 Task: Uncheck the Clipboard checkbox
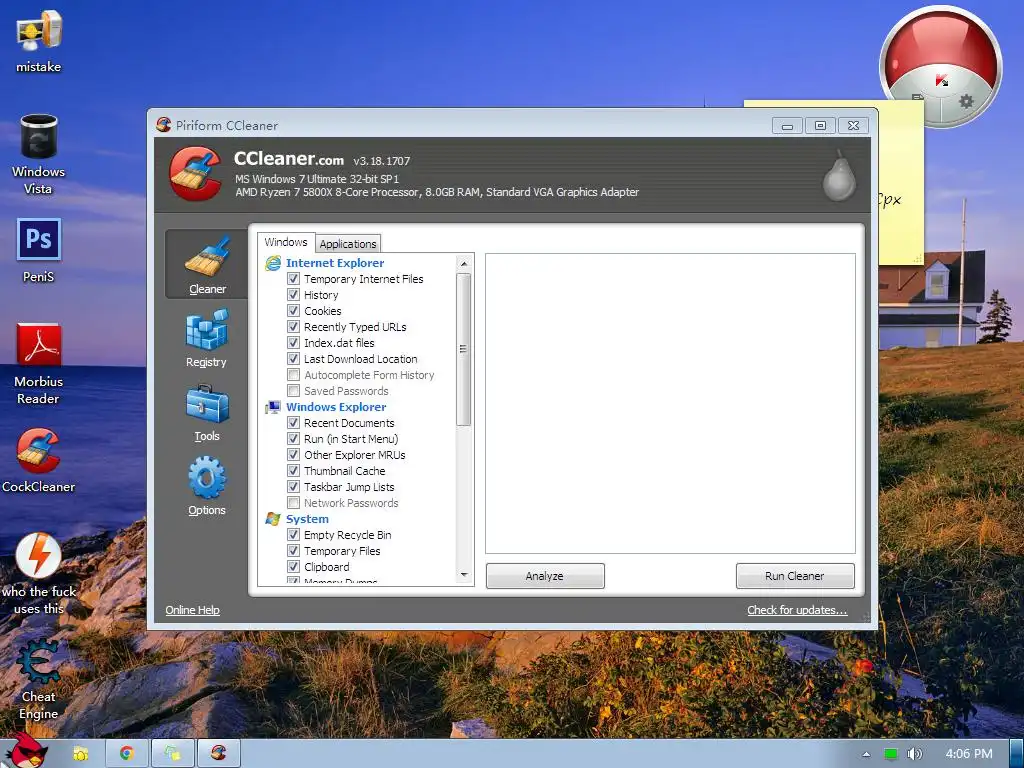[x=293, y=567]
